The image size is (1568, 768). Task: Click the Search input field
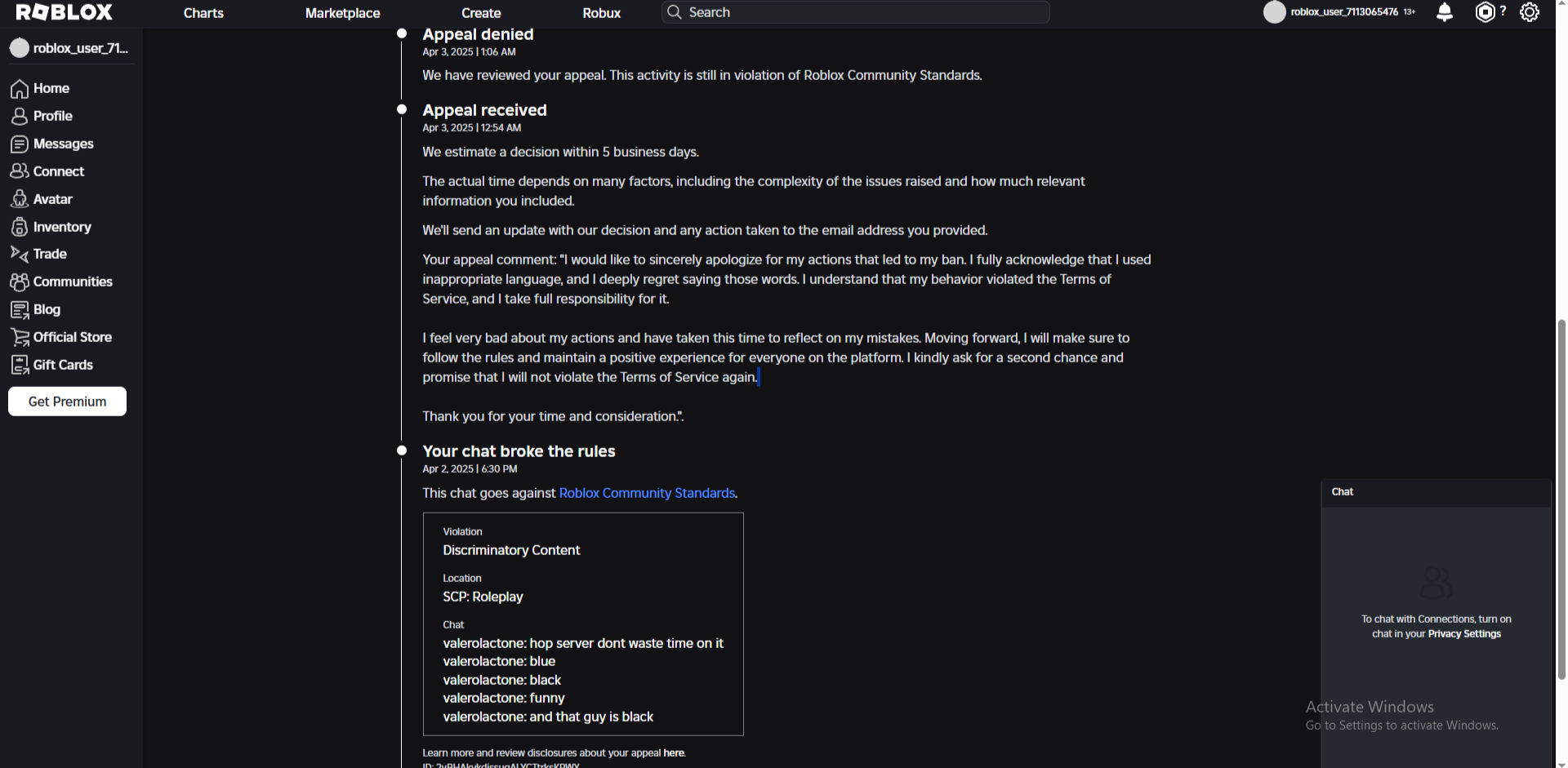[x=854, y=12]
